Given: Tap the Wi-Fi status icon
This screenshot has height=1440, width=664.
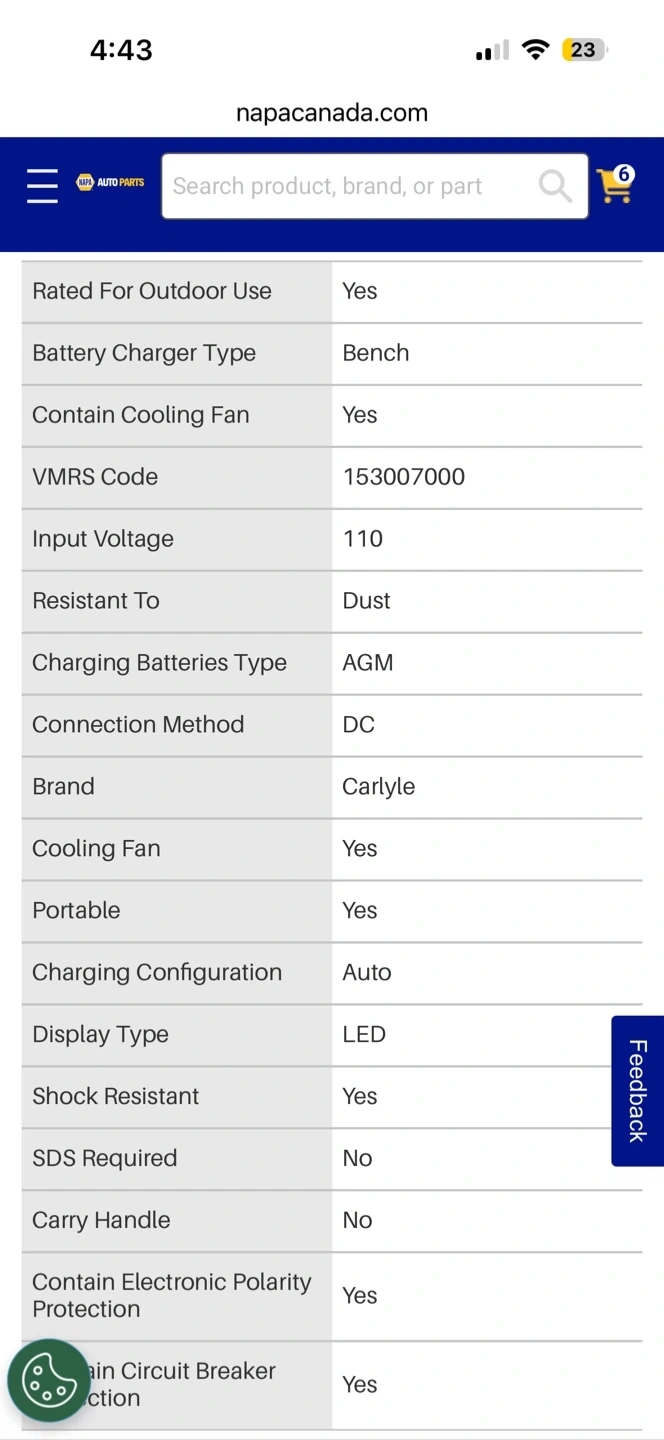Looking at the screenshot, I should click(536, 50).
